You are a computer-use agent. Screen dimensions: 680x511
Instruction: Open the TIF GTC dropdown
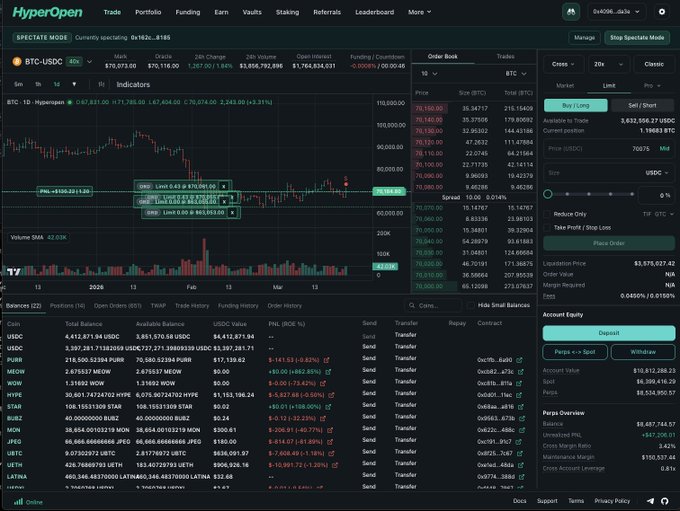click(x=658, y=214)
